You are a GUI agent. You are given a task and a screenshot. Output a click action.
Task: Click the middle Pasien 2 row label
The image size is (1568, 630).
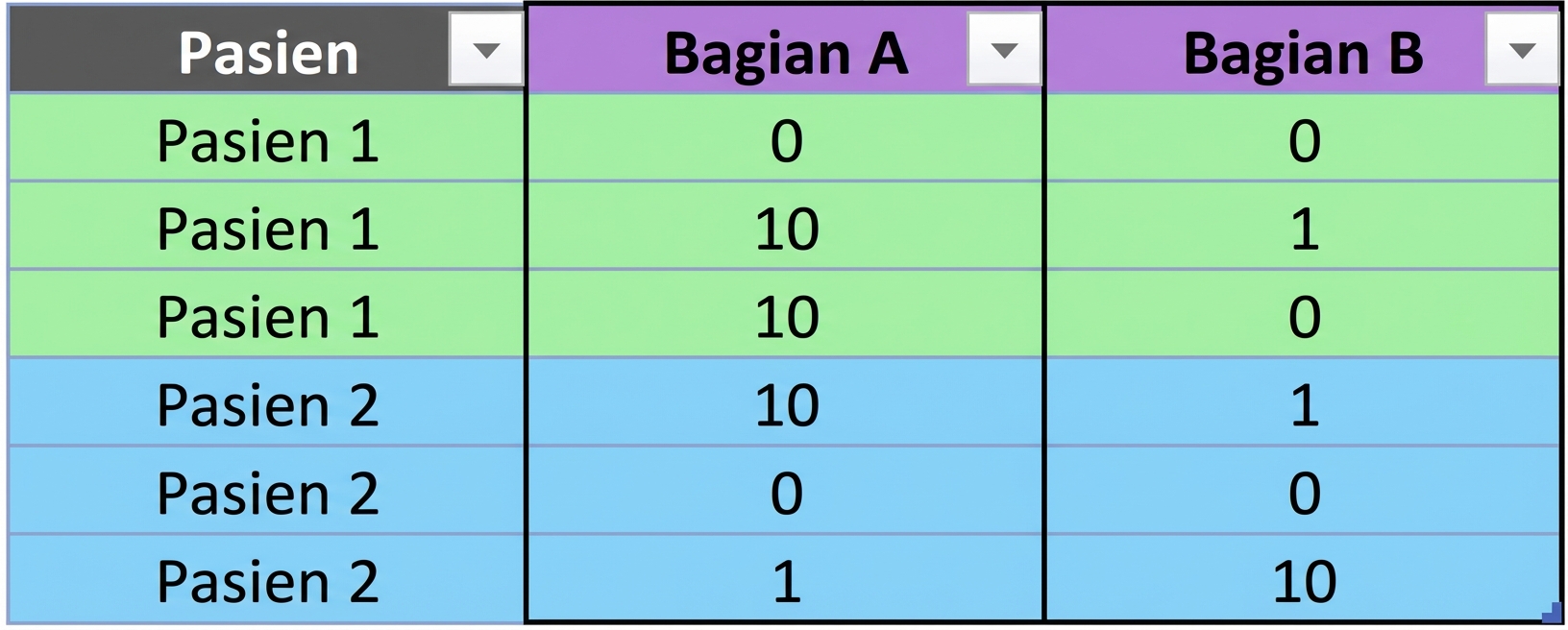(x=264, y=492)
